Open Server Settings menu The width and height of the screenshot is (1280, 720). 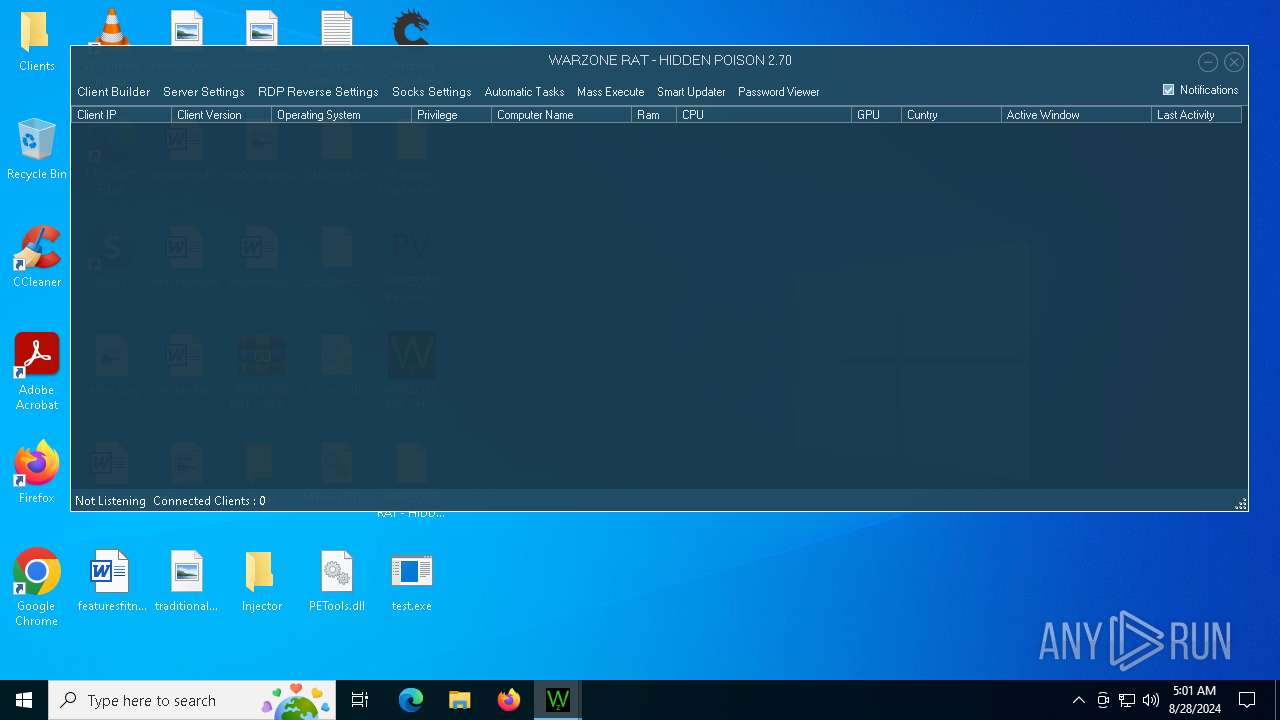[204, 92]
